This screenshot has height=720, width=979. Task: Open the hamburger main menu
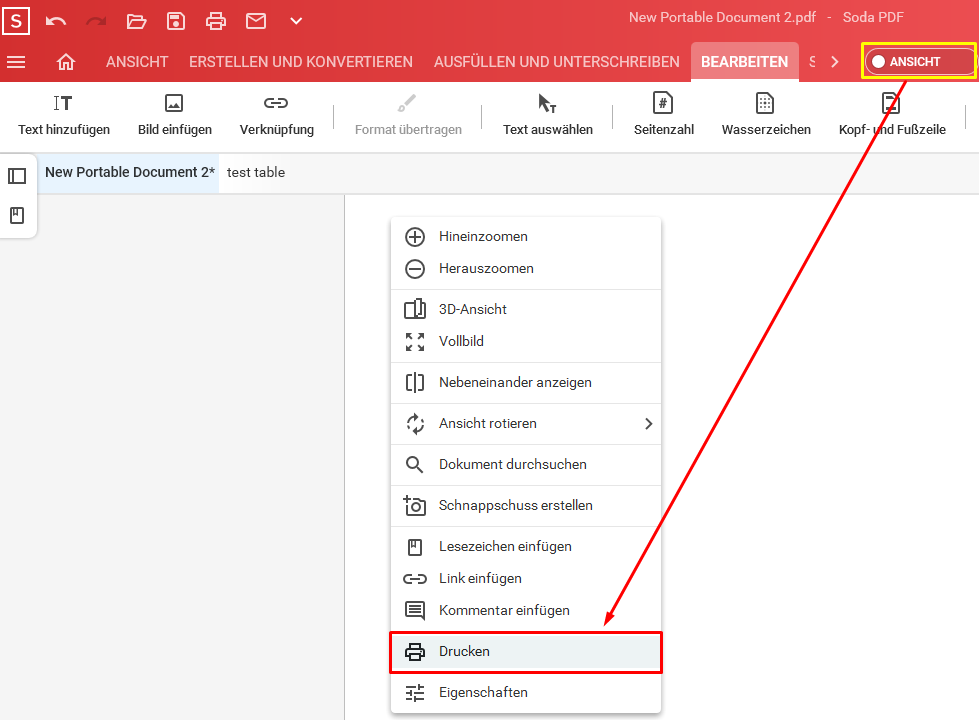point(16,62)
